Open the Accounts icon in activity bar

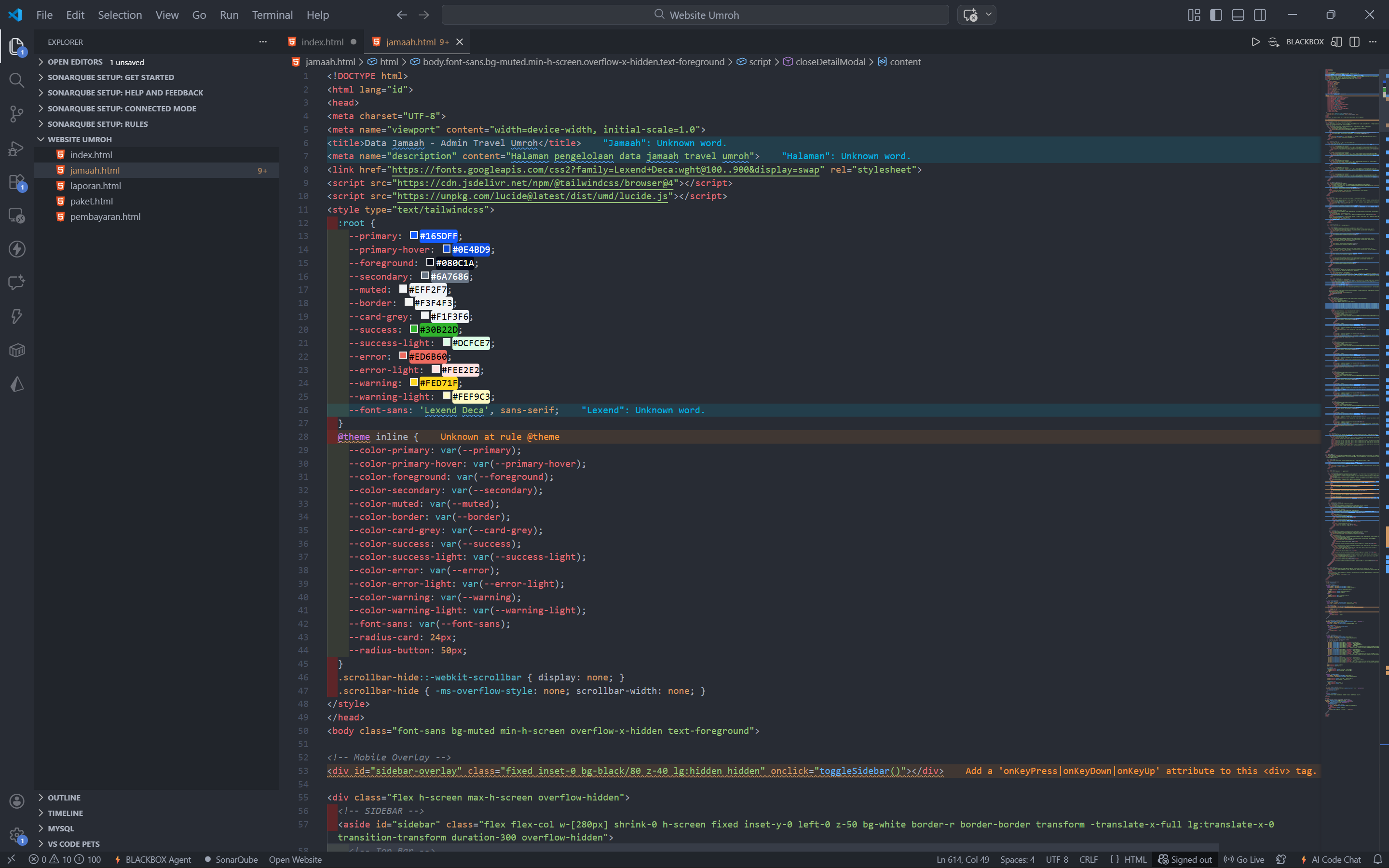click(x=17, y=801)
